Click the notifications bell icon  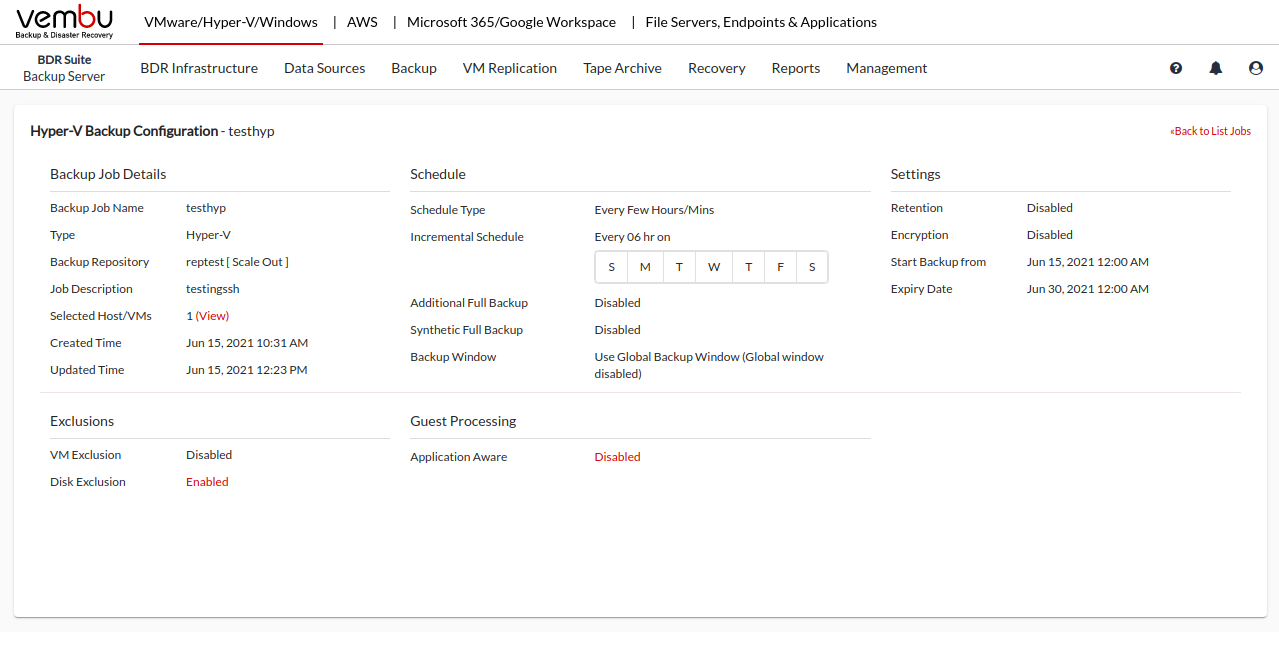click(x=1216, y=68)
